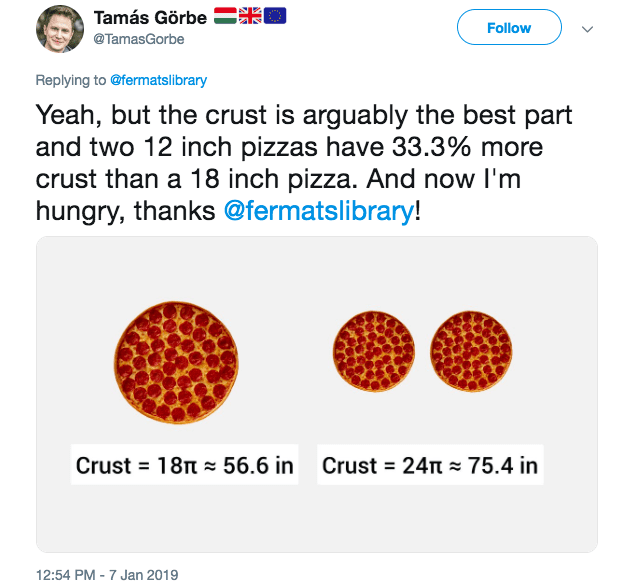Open the 12:54 PM - 7 Jan 2019 timestamp

point(107,575)
